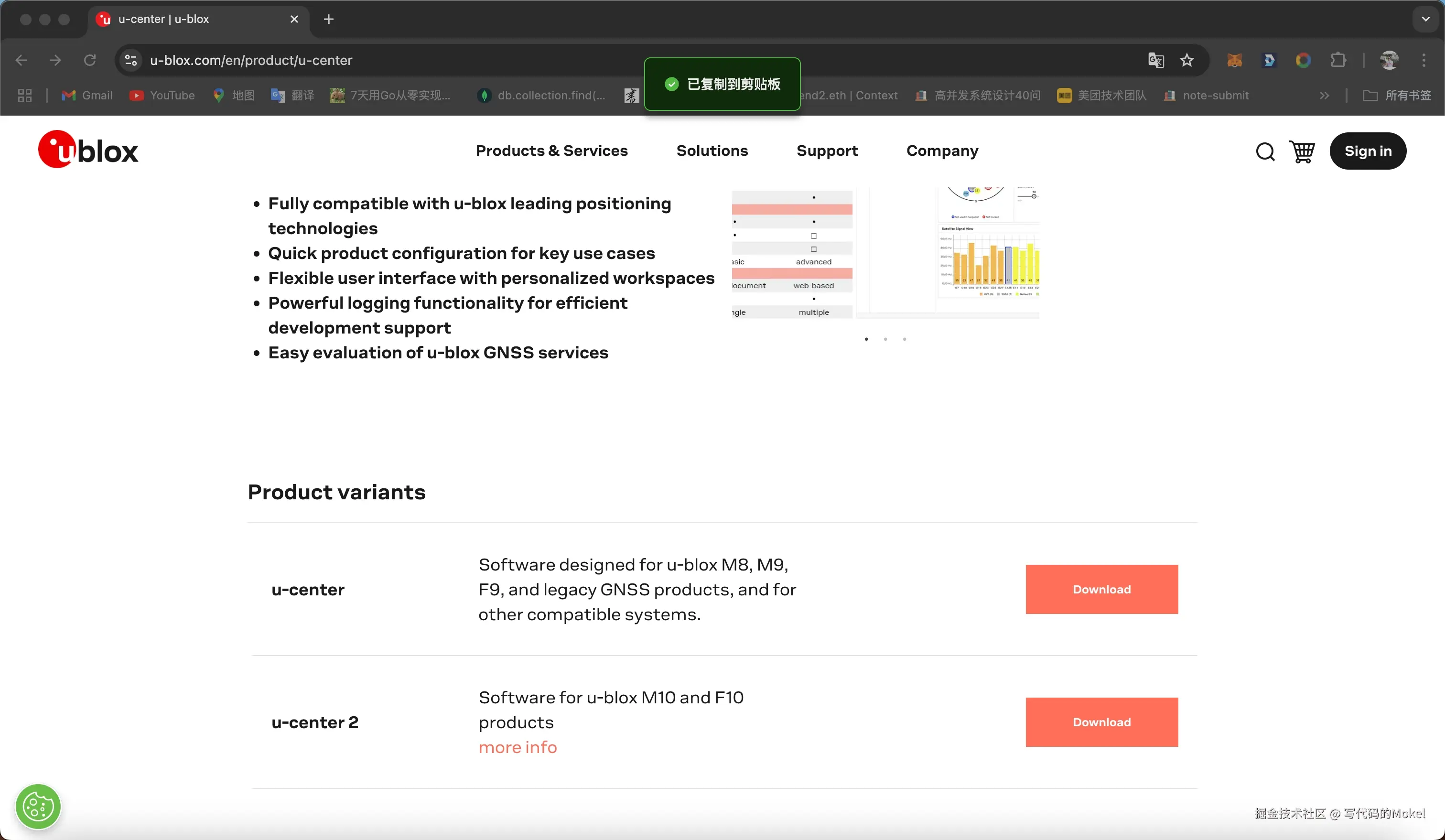Expand the hidden bookmarks chevron

tap(1324, 96)
